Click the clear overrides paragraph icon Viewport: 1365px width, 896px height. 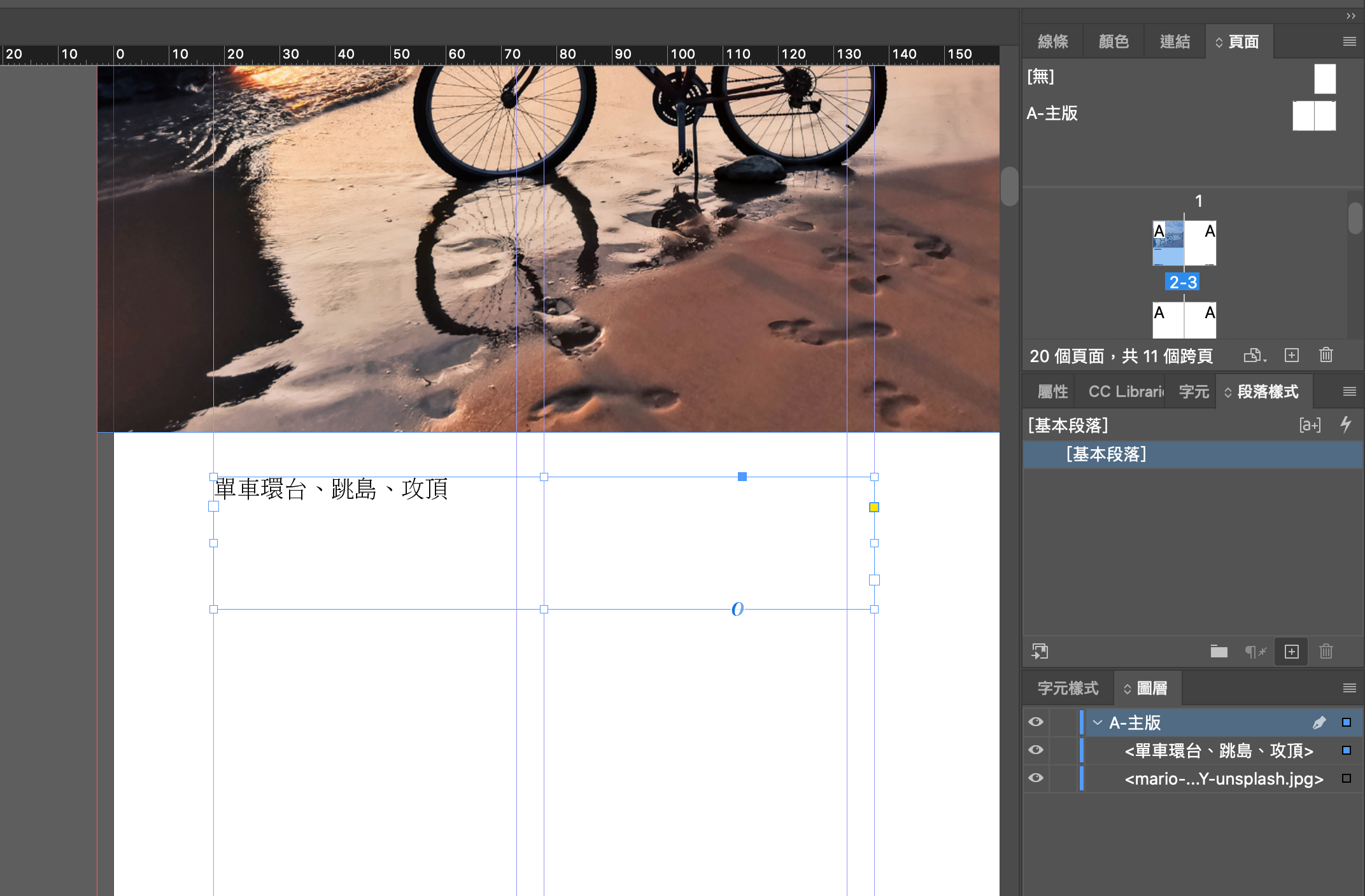coord(1255,652)
